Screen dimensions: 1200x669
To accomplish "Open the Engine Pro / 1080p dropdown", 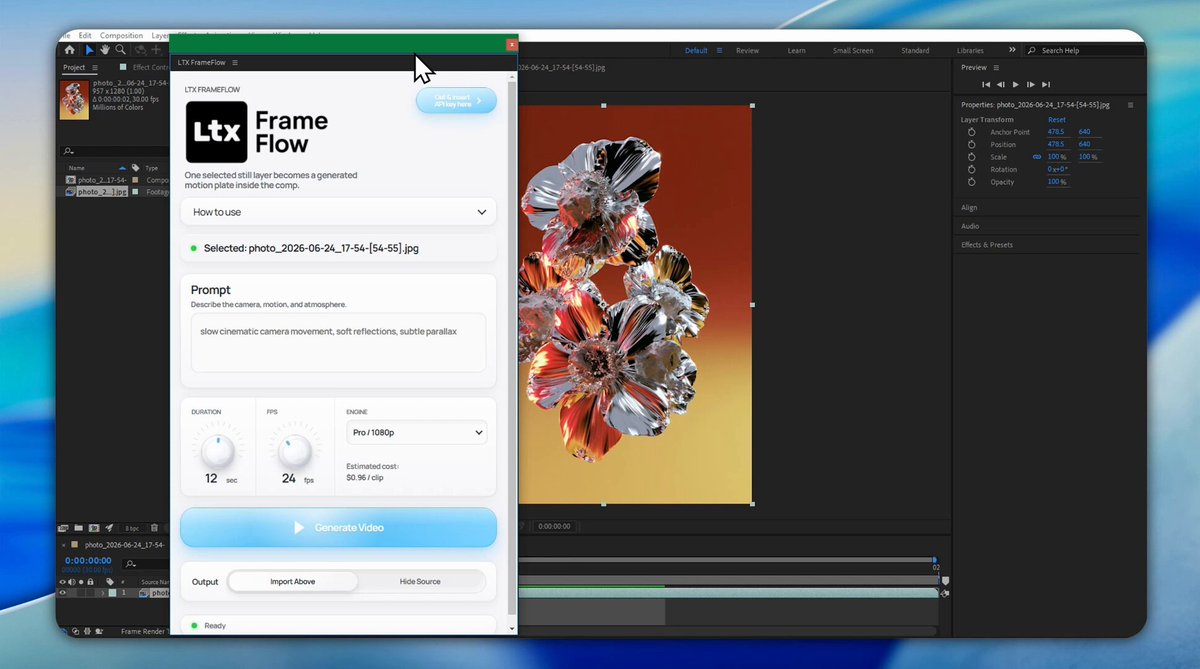I will click(x=416, y=433).
